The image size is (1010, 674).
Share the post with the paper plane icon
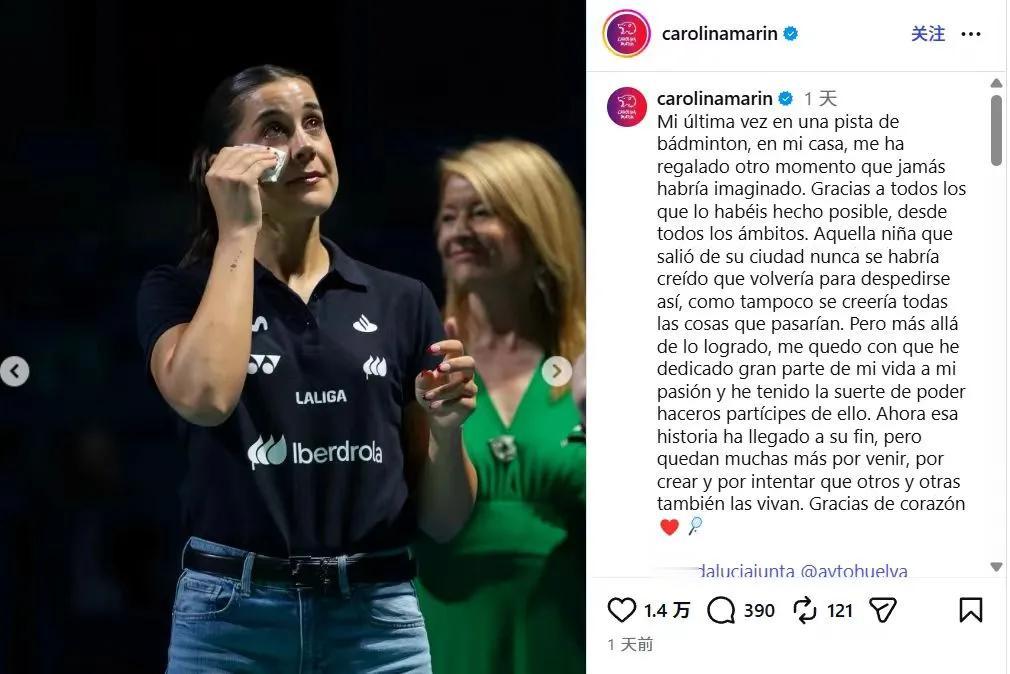882,610
